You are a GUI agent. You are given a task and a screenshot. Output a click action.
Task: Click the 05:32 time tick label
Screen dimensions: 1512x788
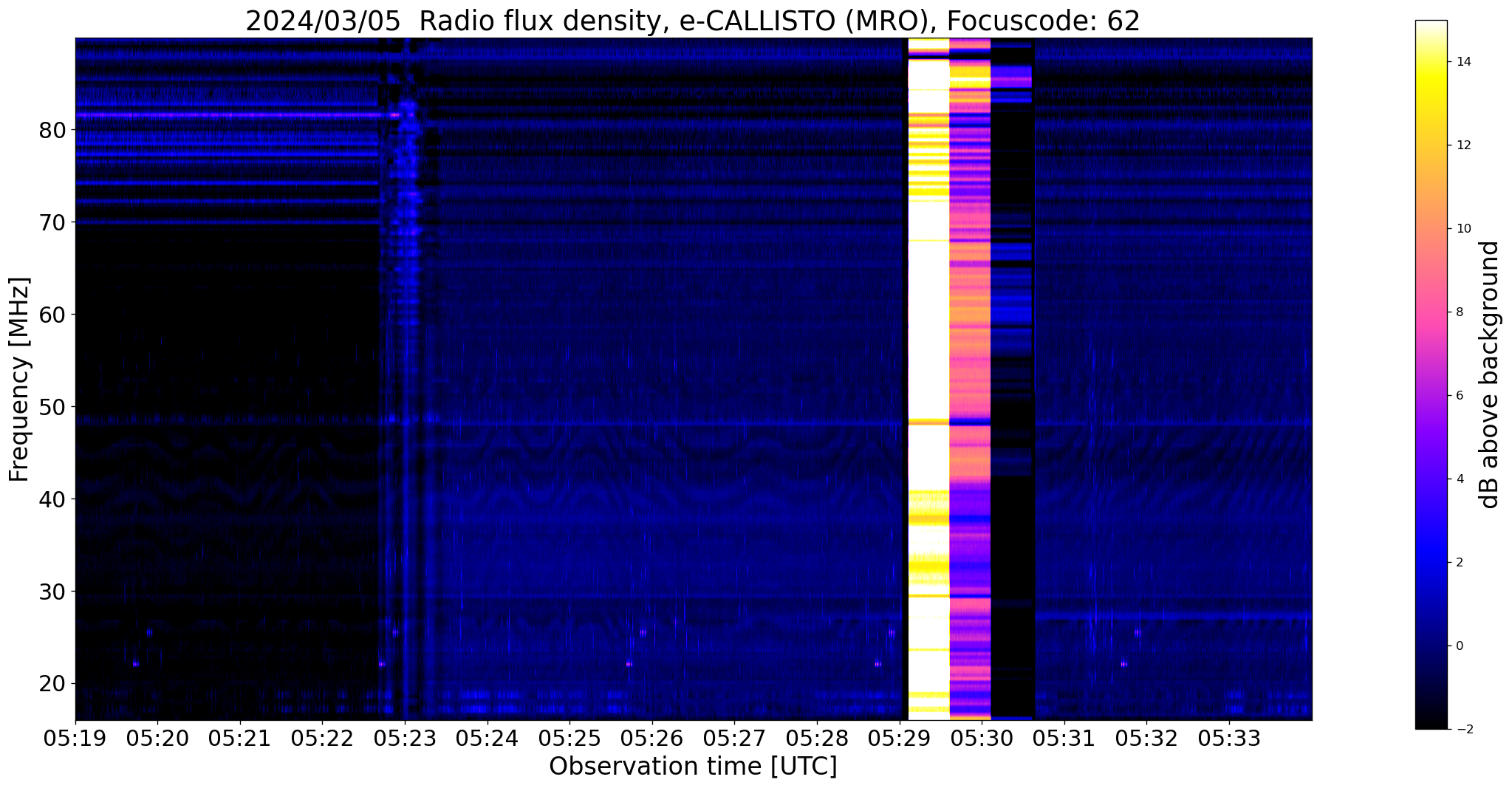(x=1146, y=738)
